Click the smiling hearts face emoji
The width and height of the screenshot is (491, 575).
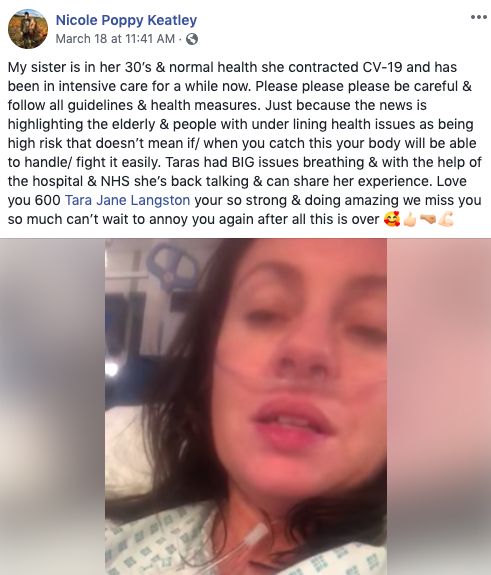392,219
